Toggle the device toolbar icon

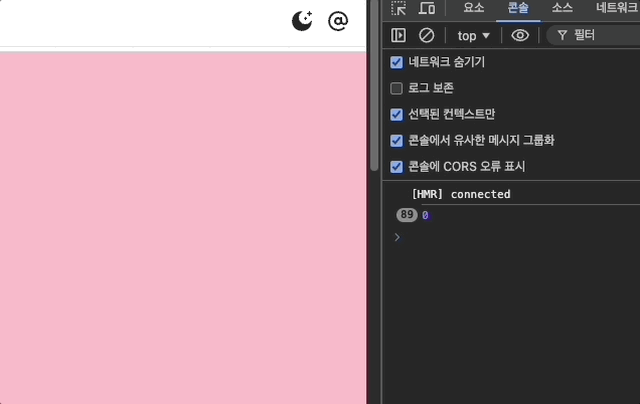click(427, 8)
